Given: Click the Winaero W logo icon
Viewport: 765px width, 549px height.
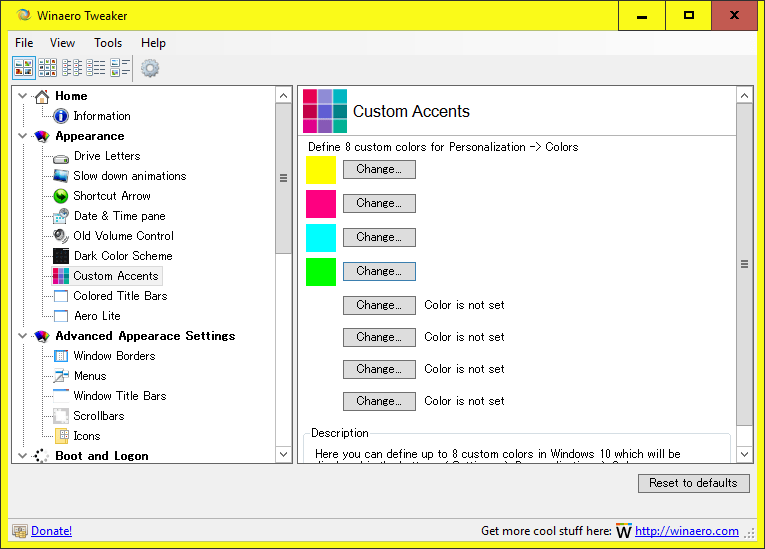Looking at the screenshot, I should click(x=624, y=530).
